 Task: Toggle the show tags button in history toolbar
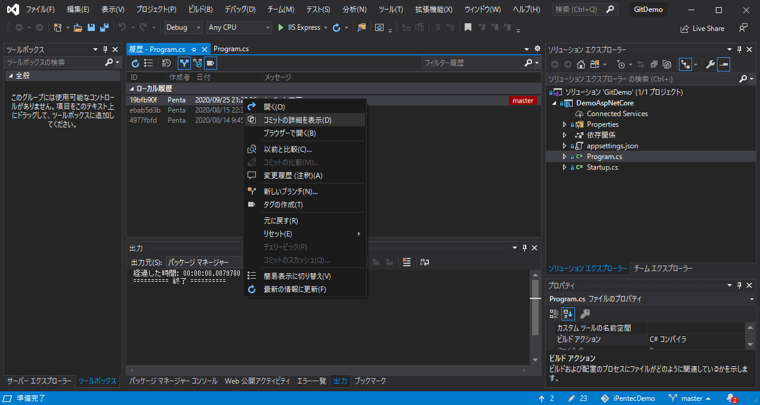coord(210,63)
